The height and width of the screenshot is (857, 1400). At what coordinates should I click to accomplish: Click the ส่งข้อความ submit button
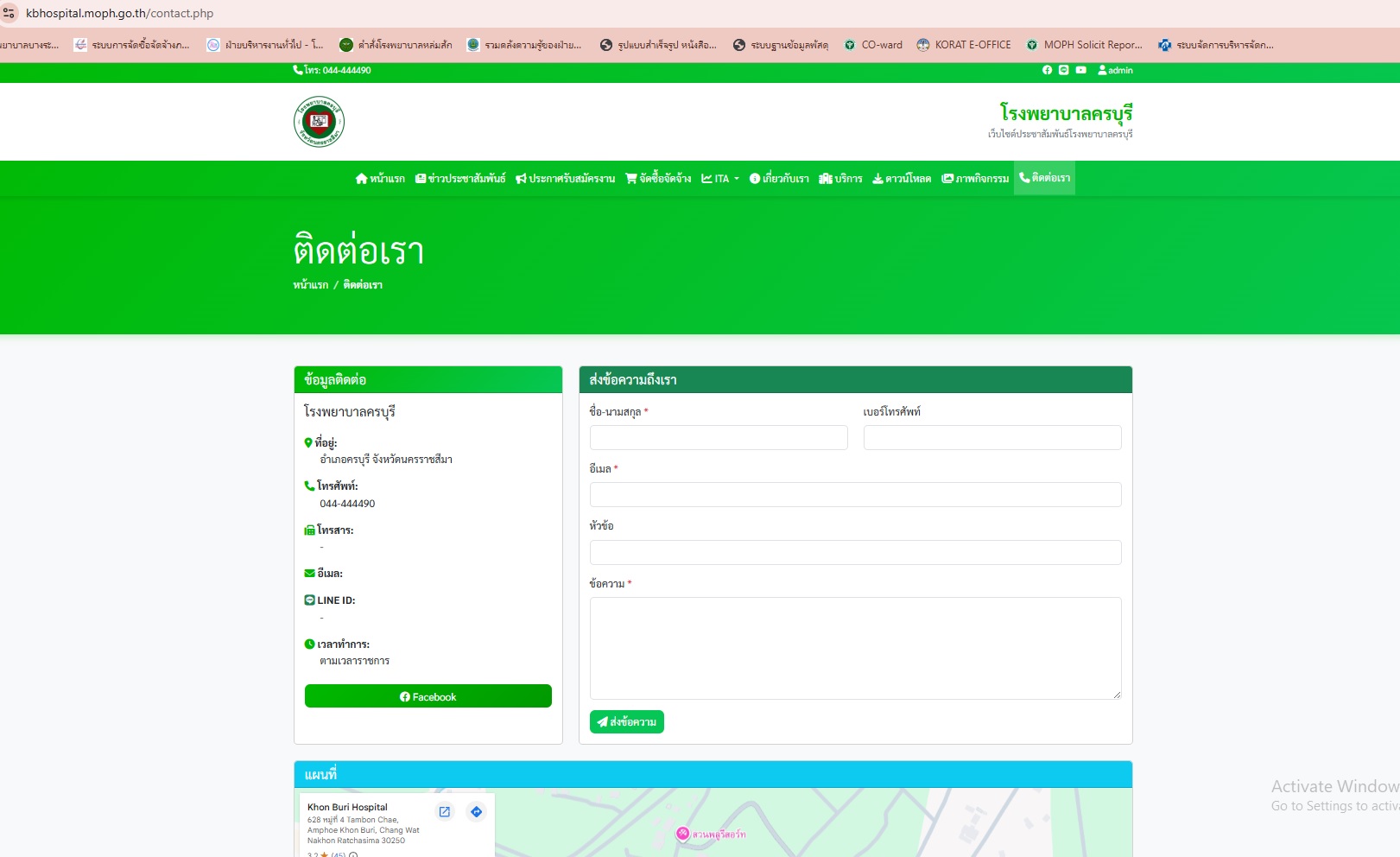click(626, 722)
